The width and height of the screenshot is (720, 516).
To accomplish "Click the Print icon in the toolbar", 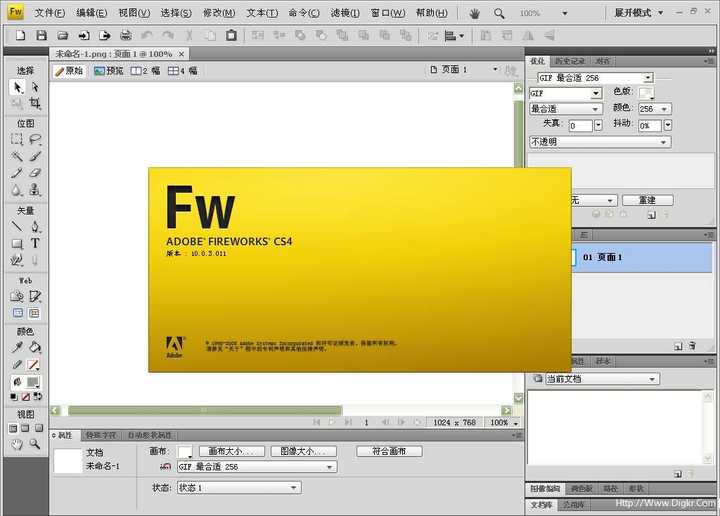I will pyautogui.click(x=126, y=35).
